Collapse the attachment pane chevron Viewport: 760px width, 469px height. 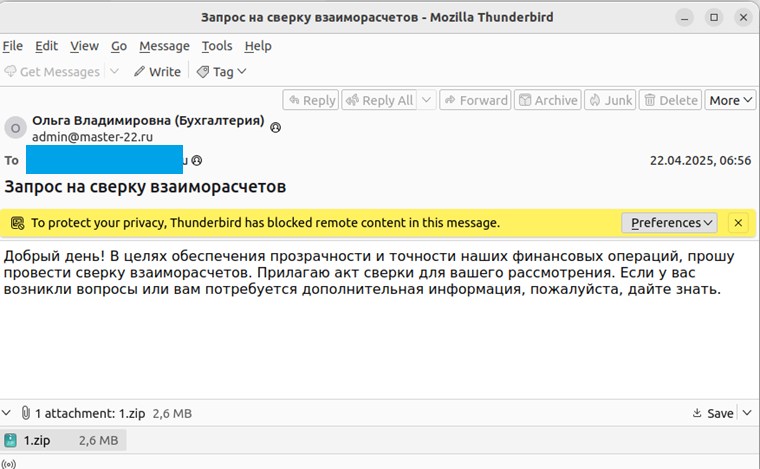coord(8,413)
